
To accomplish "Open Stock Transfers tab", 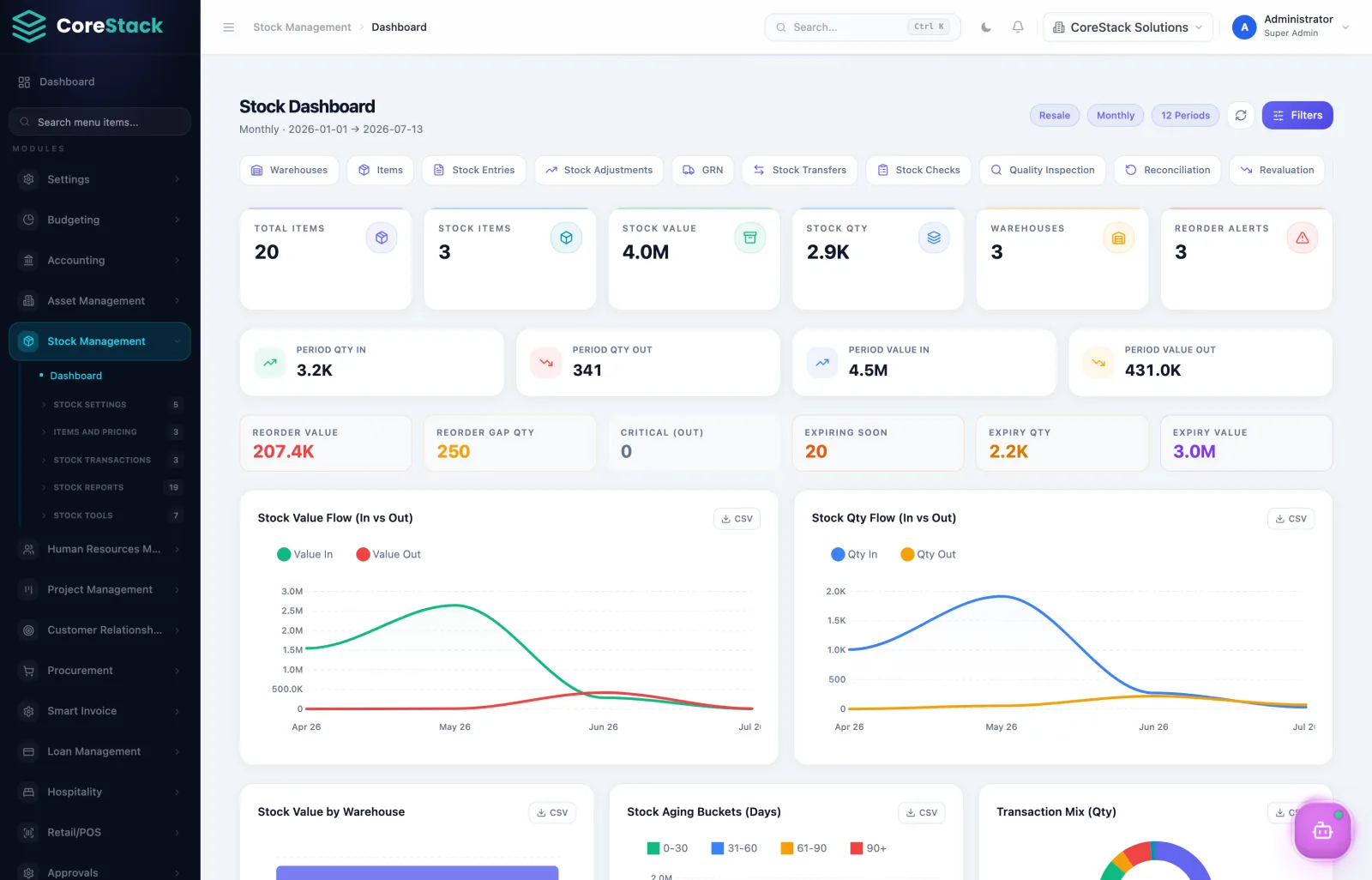I will (799, 170).
